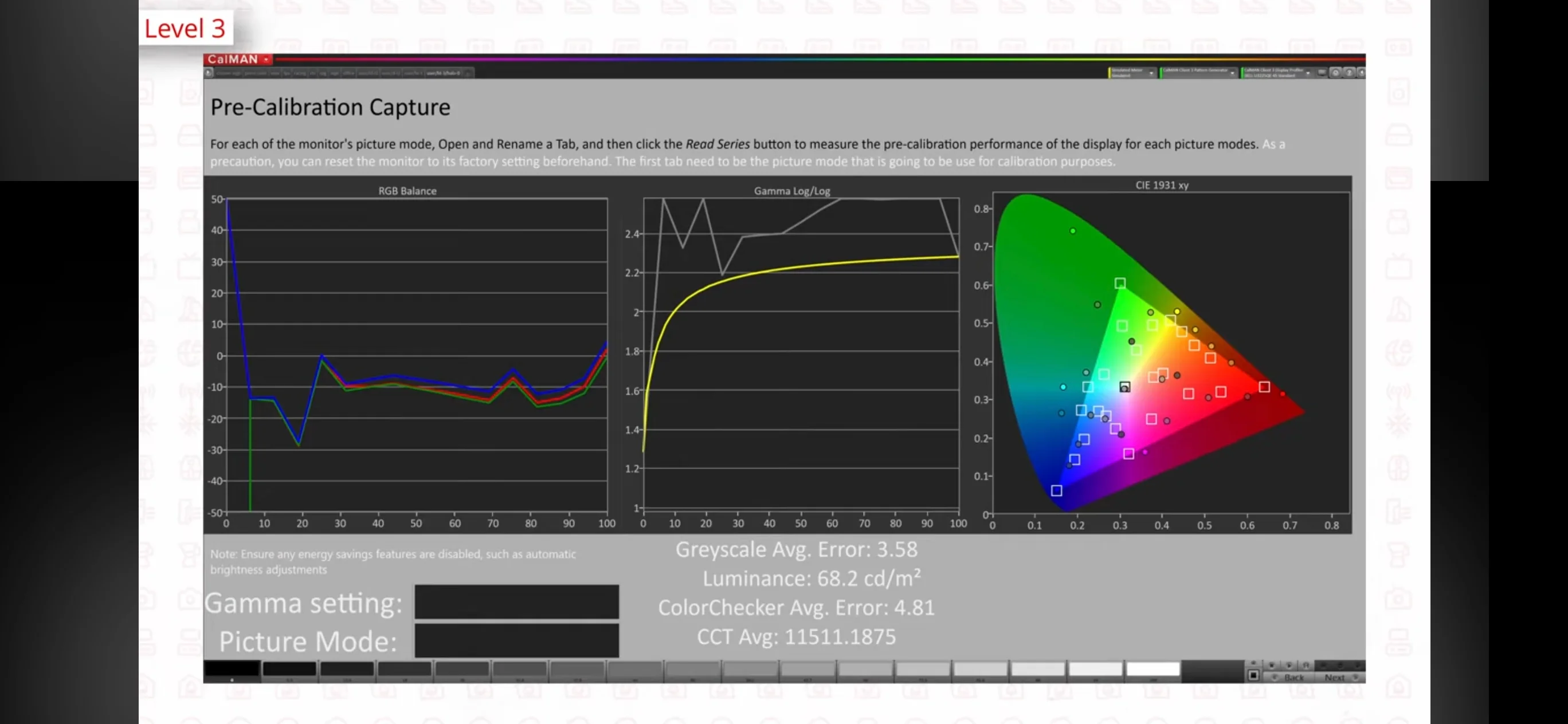This screenshot has width=1568, height=724.
Task: Click the Gamma setting input field
Action: (517, 602)
